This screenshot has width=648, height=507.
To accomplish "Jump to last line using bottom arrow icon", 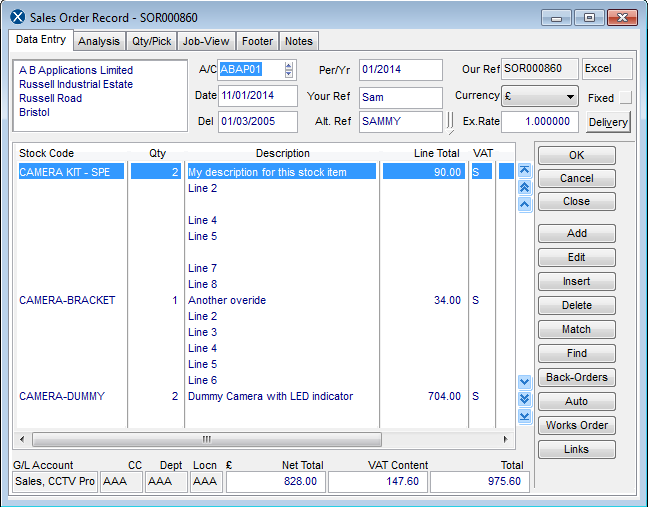I will pyautogui.click(x=524, y=416).
